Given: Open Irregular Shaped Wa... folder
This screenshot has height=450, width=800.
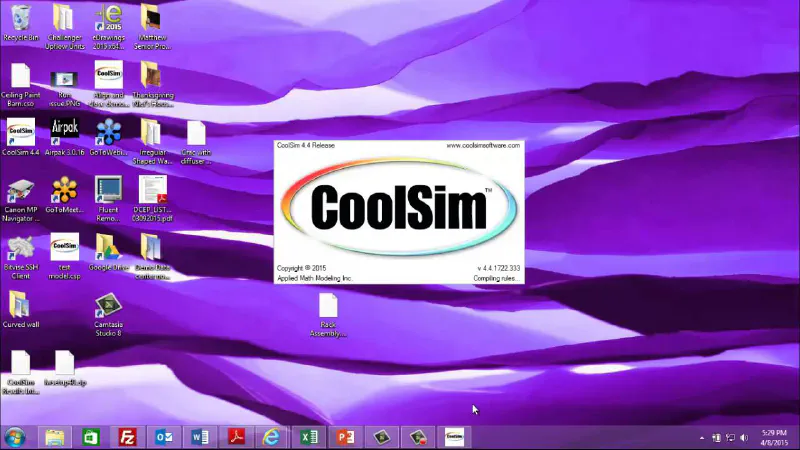Looking at the screenshot, I should pos(152,141).
